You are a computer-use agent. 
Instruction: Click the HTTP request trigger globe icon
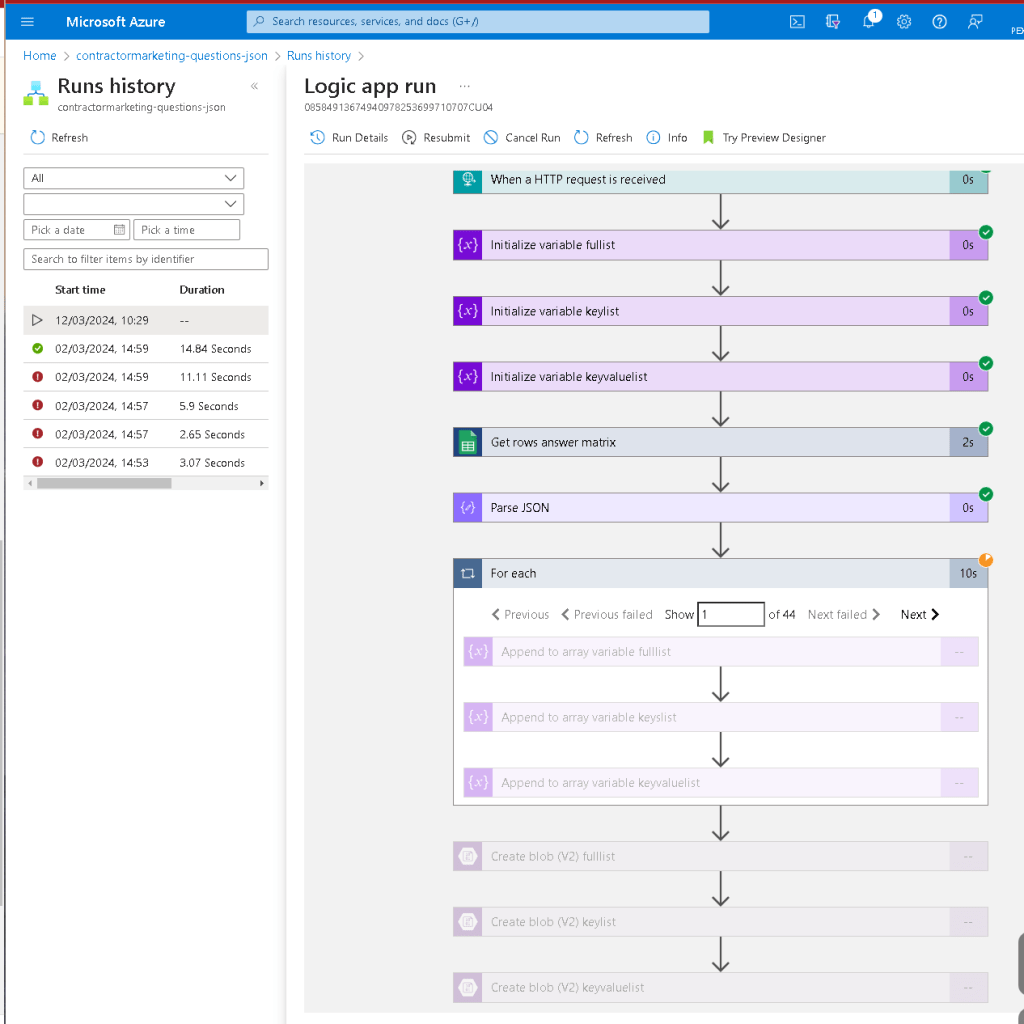tap(468, 180)
